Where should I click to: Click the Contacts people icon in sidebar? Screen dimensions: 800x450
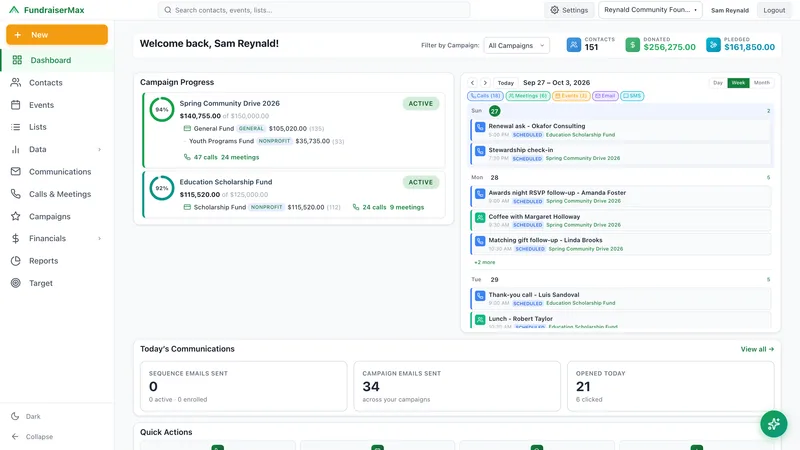(x=16, y=83)
